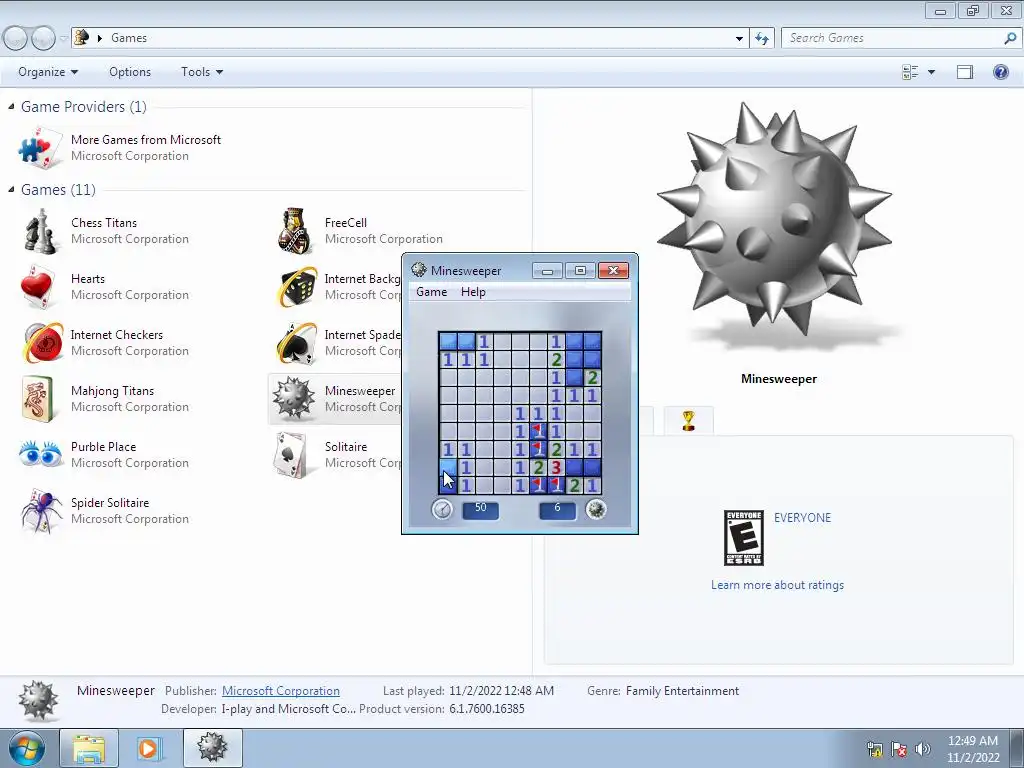This screenshot has height=768, width=1024.
Task: Open Chess Titans game icon
Action: click(x=40, y=231)
